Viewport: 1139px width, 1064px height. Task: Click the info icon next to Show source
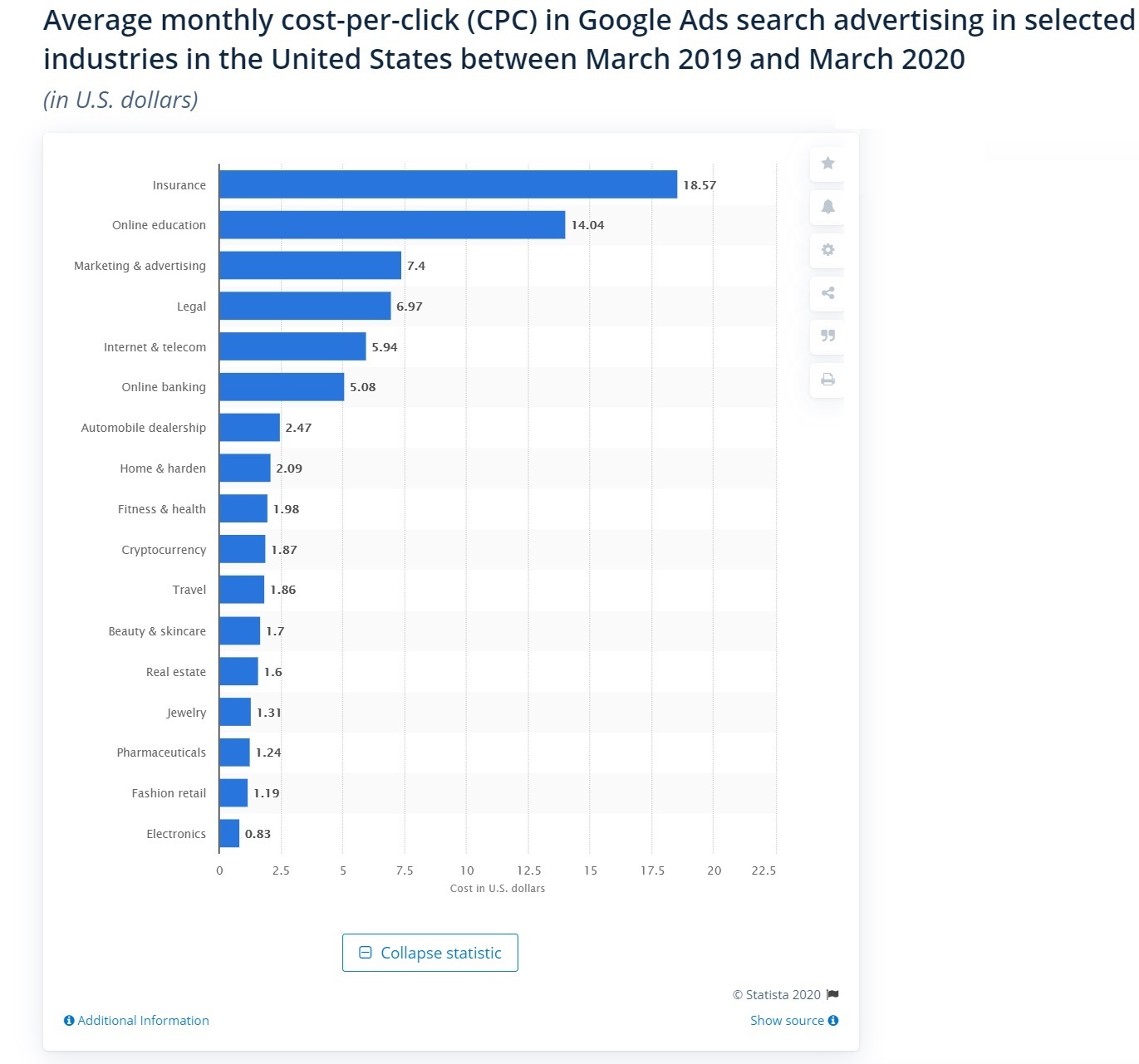(x=833, y=1020)
